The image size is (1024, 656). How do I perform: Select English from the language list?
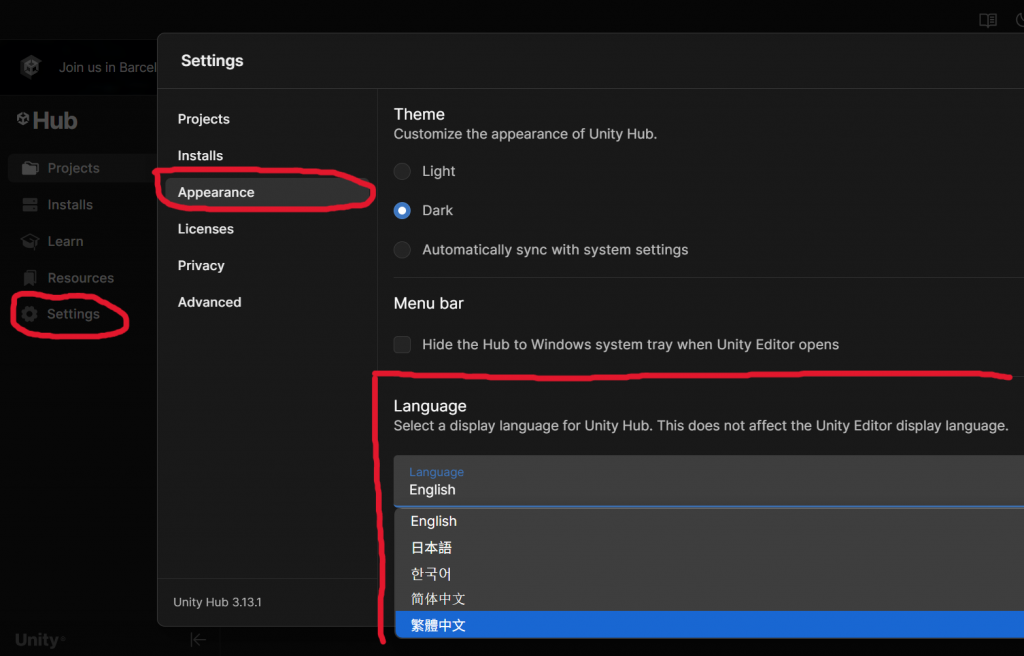tap(709, 521)
